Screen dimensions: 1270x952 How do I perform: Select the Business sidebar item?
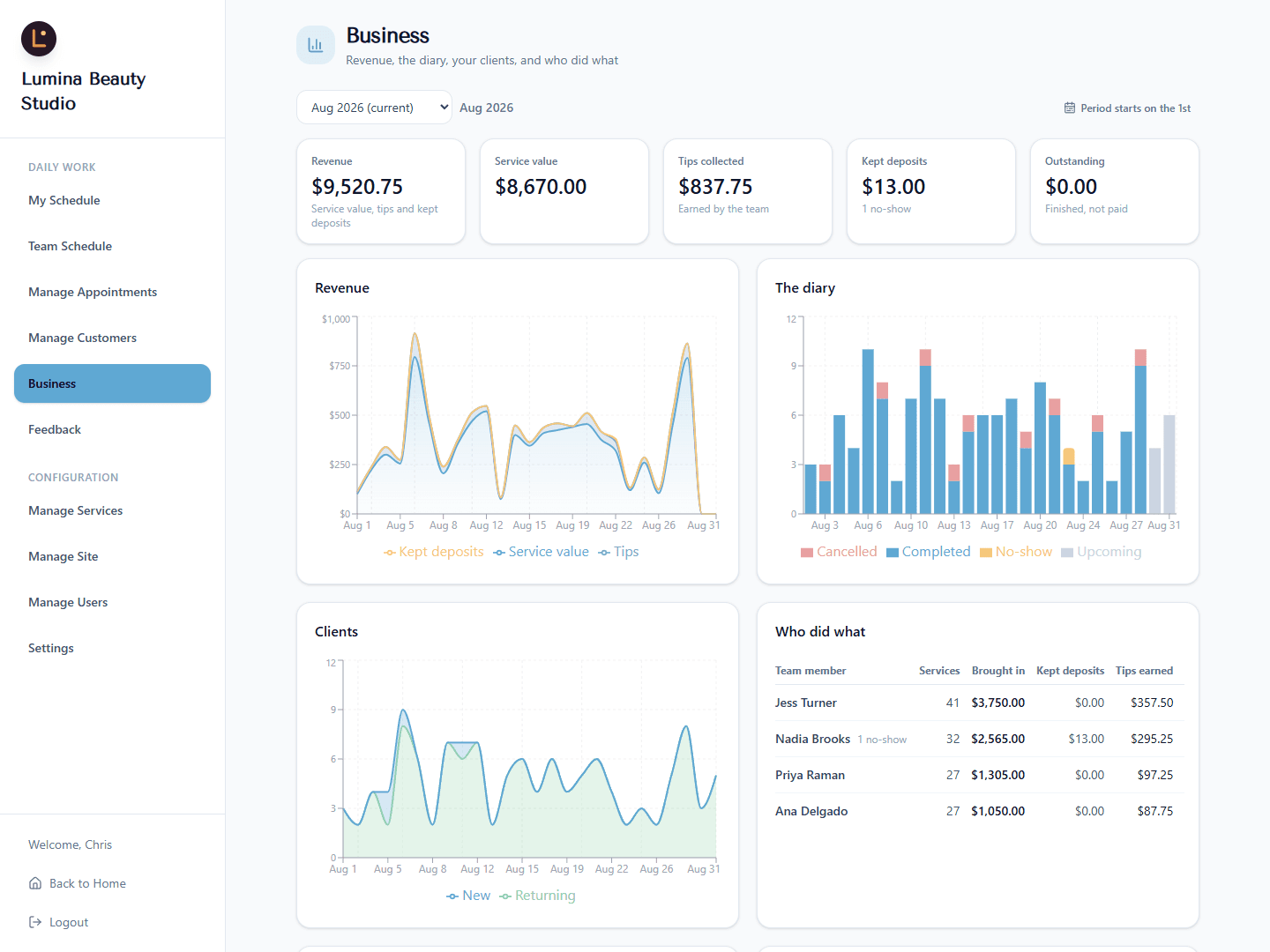(112, 383)
